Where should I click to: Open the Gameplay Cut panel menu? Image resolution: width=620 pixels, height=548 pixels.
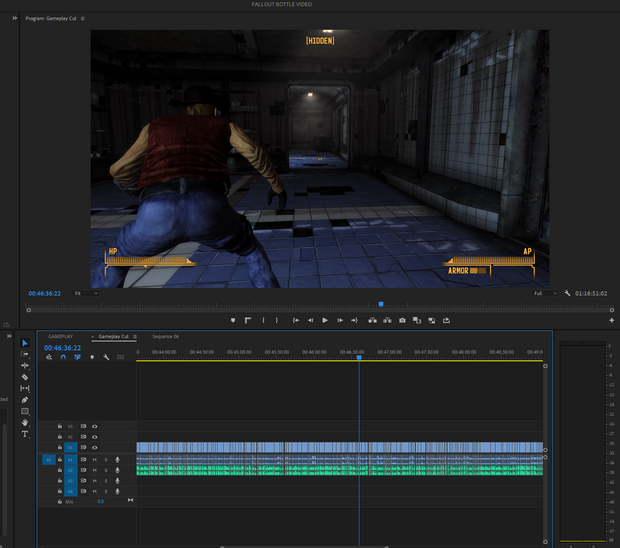[135, 337]
